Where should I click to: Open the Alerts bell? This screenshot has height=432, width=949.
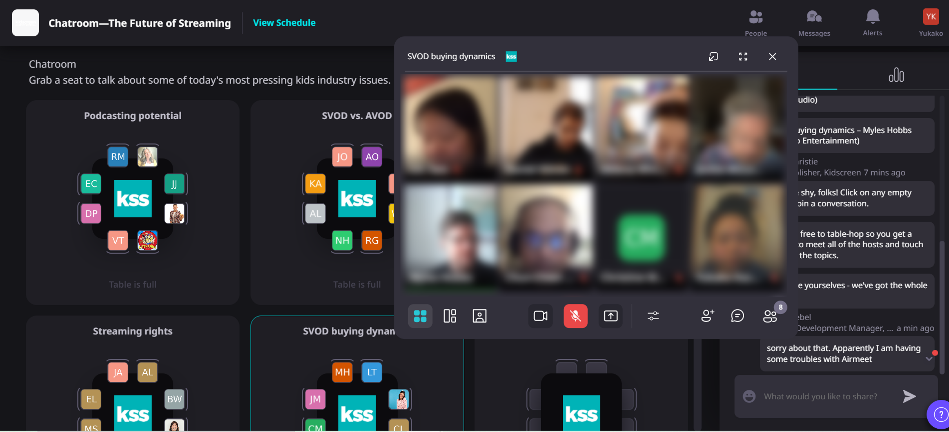[872, 23]
